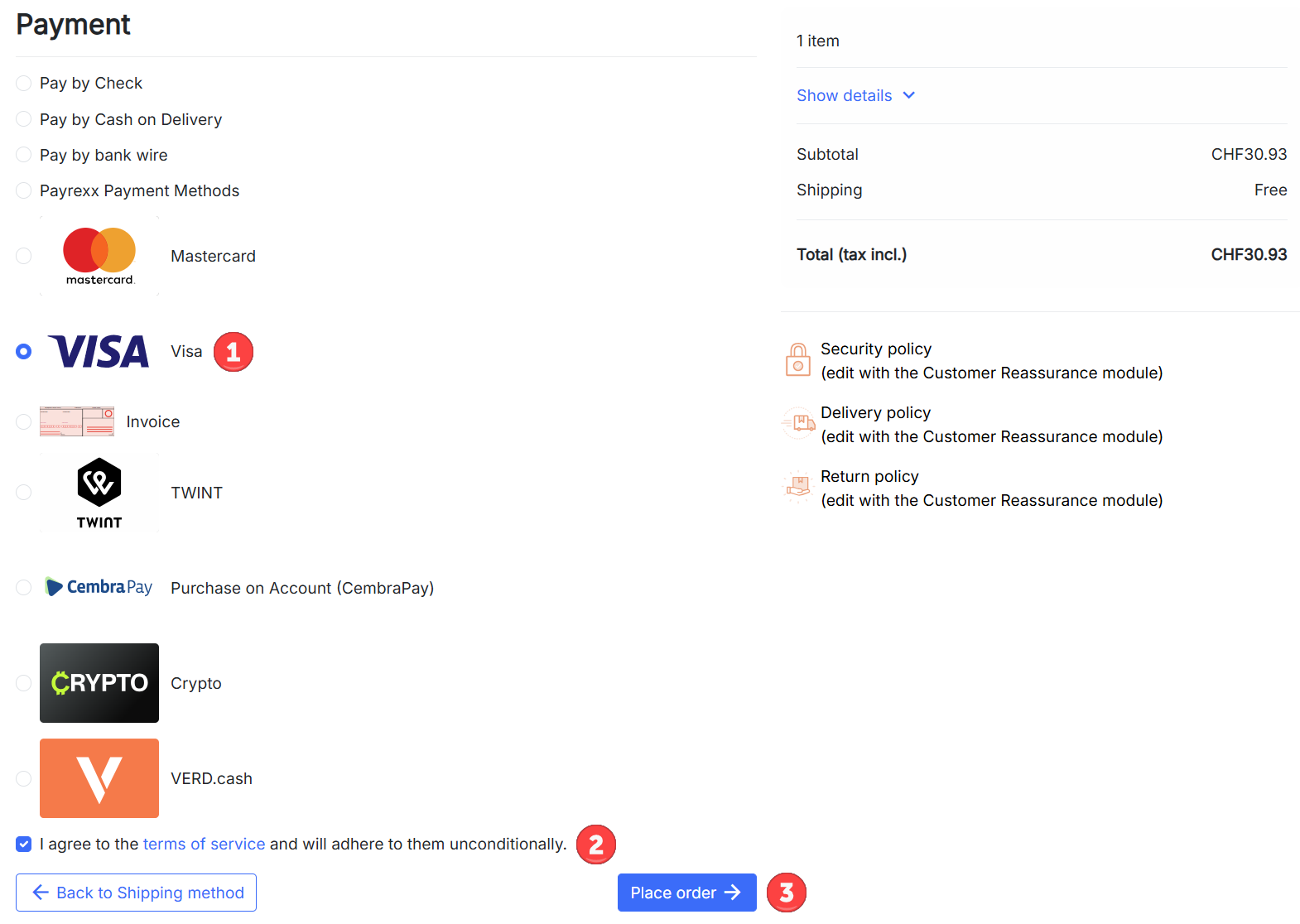The width and height of the screenshot is (1300, 924).
Task: Uncheck the terms of service agreement checkbox
Action: [x=24, y=844]
